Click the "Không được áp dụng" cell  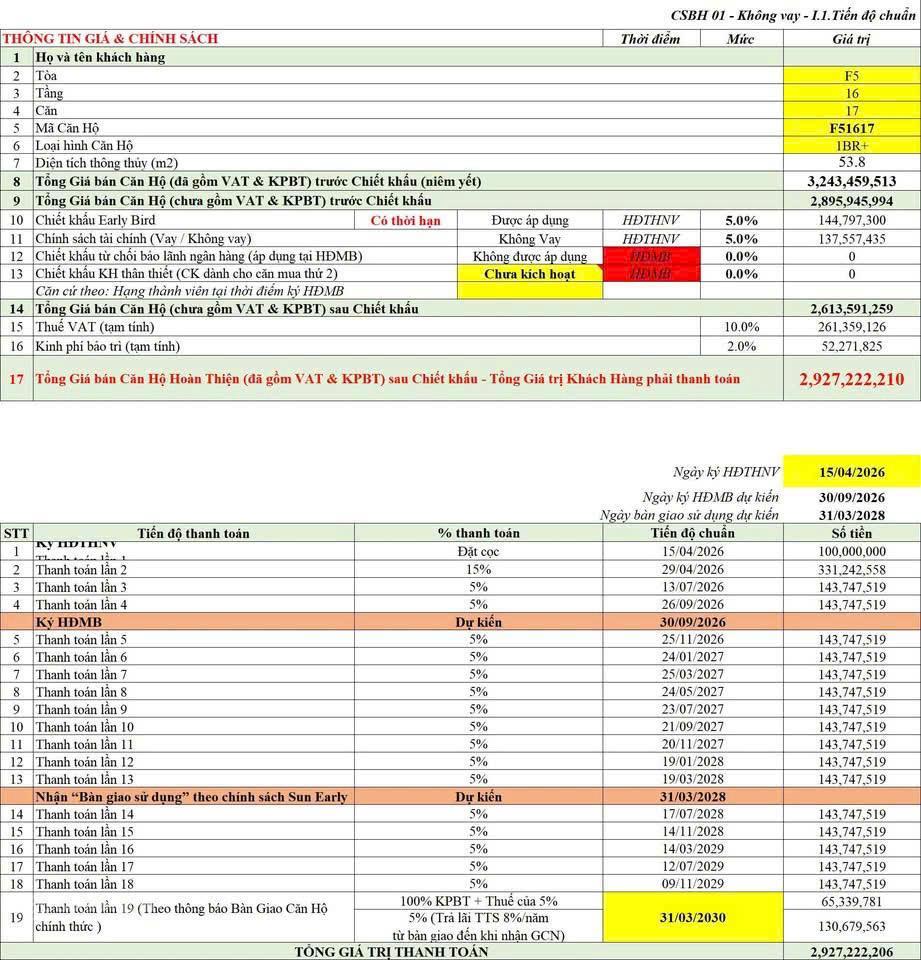530,256
